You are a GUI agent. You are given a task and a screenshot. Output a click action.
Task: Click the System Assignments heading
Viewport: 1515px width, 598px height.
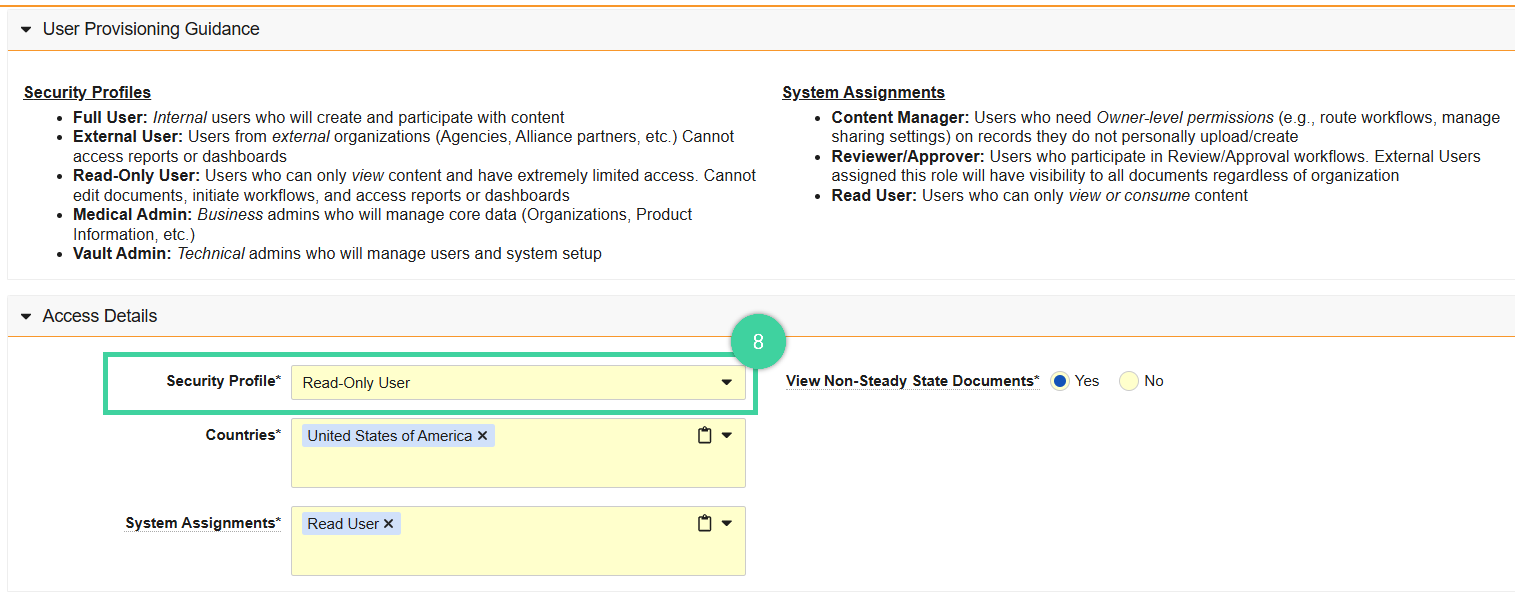pos(863,92)
